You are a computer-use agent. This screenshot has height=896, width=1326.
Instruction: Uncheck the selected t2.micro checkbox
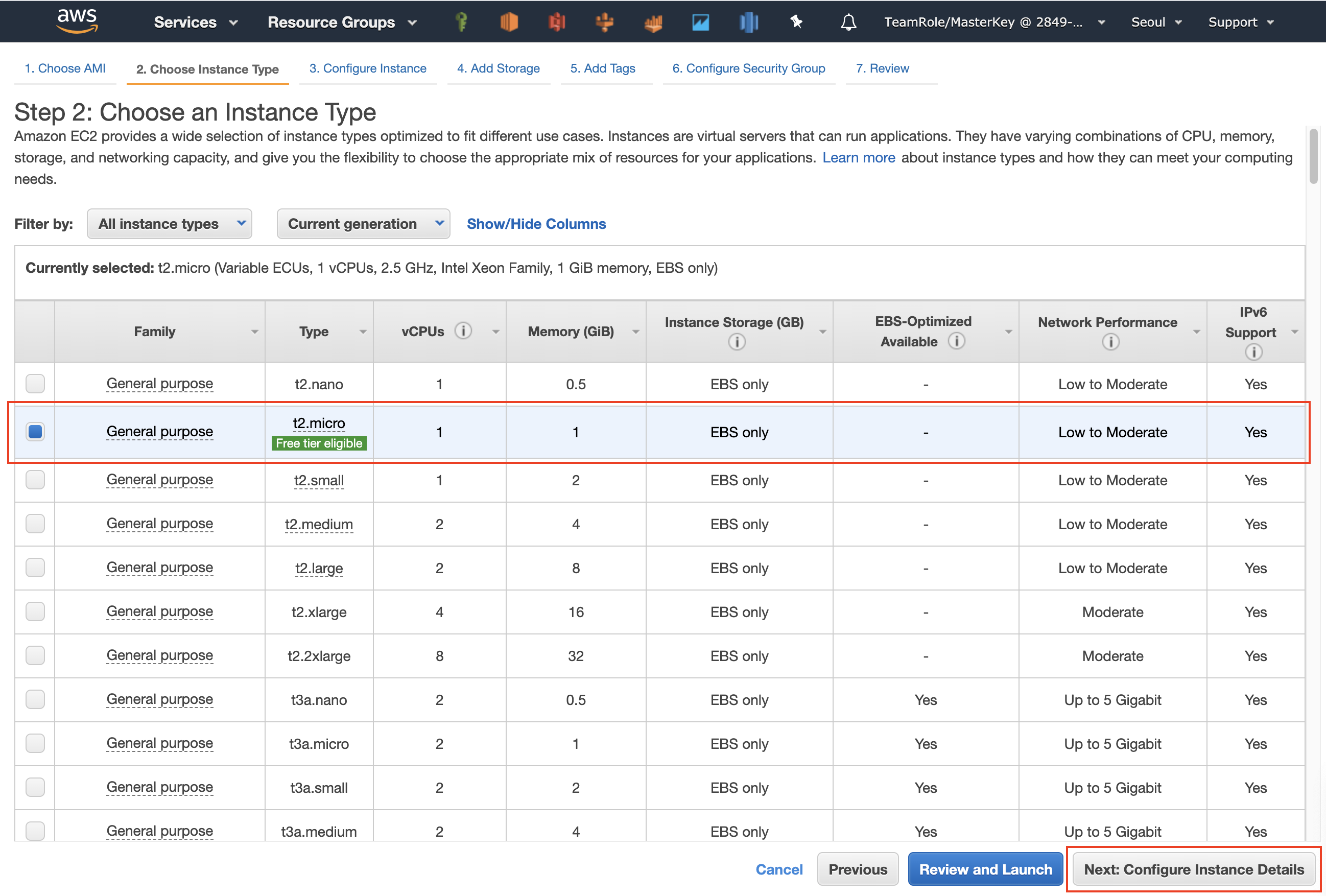pyautogui.click(x=35, y=432)
